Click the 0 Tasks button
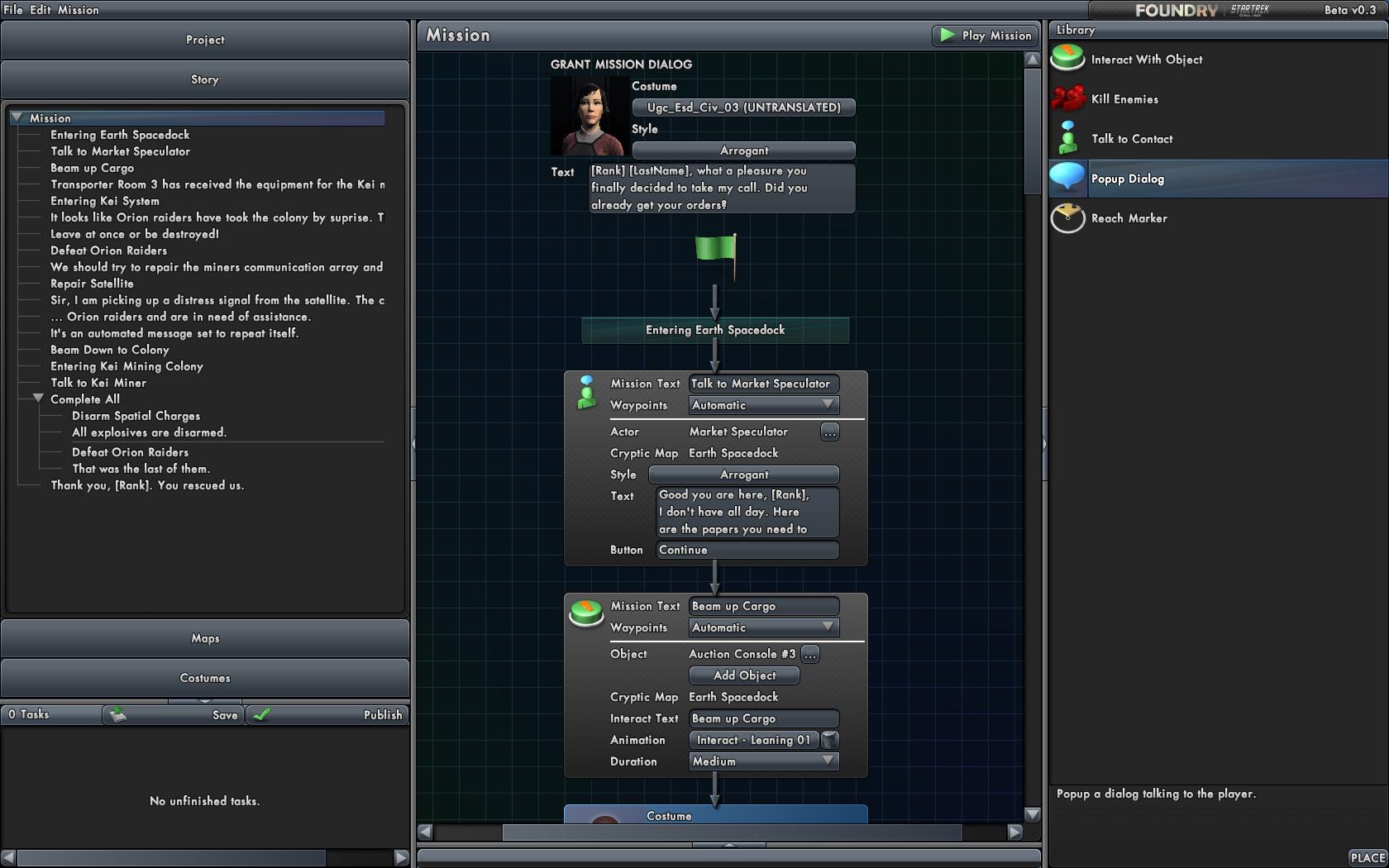 (x=51, y=714)
